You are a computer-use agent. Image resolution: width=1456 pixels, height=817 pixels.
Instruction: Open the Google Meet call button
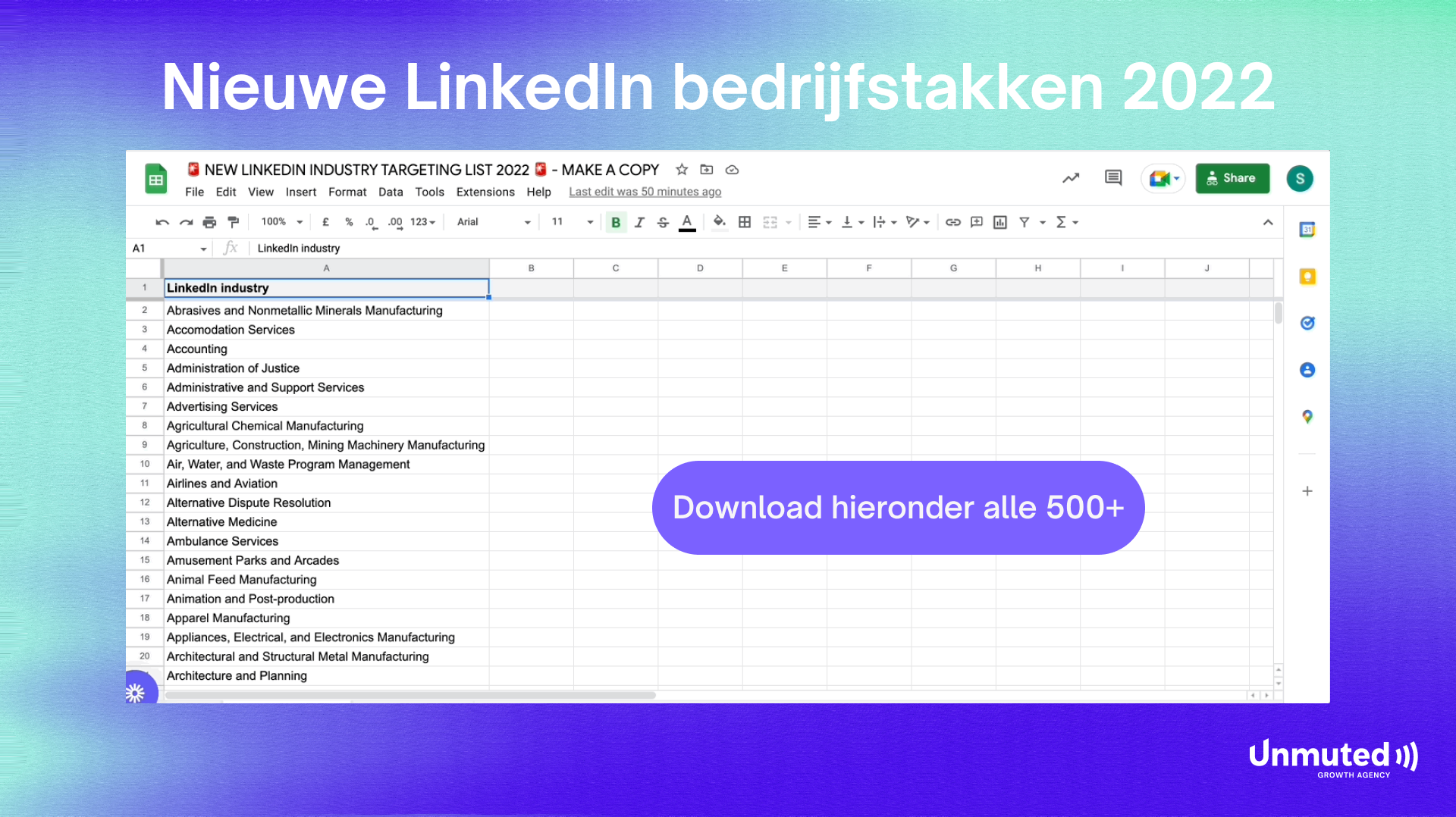1164,179
